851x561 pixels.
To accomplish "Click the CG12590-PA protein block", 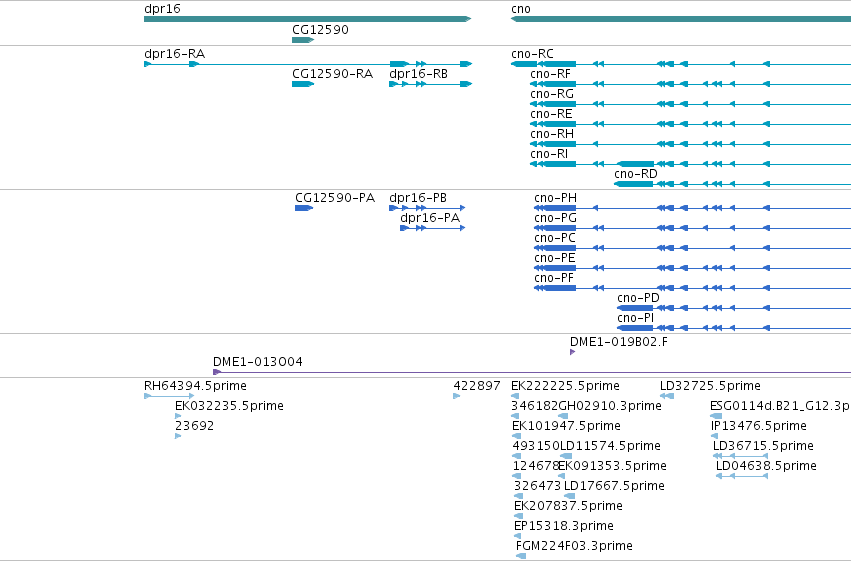I will click(x=304, y=208).
